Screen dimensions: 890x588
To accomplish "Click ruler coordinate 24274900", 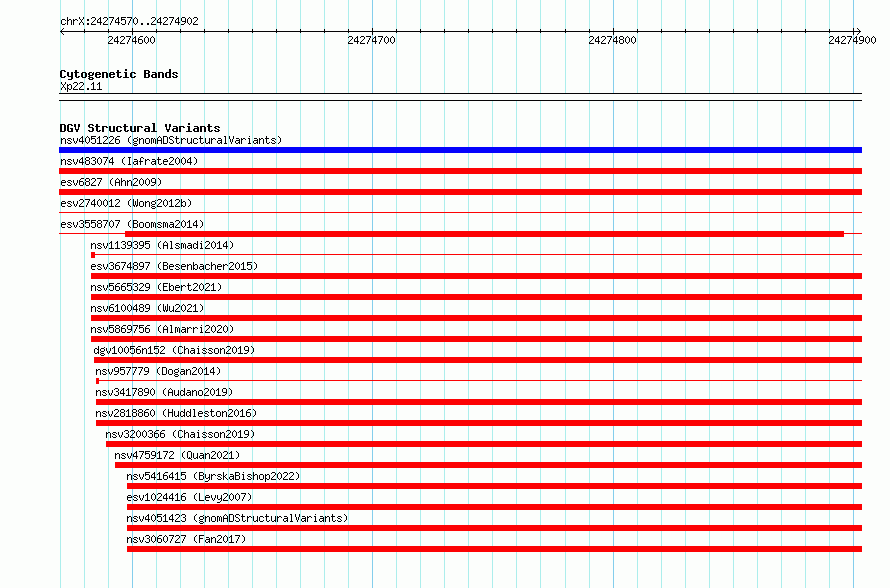I will coord(852,40).
